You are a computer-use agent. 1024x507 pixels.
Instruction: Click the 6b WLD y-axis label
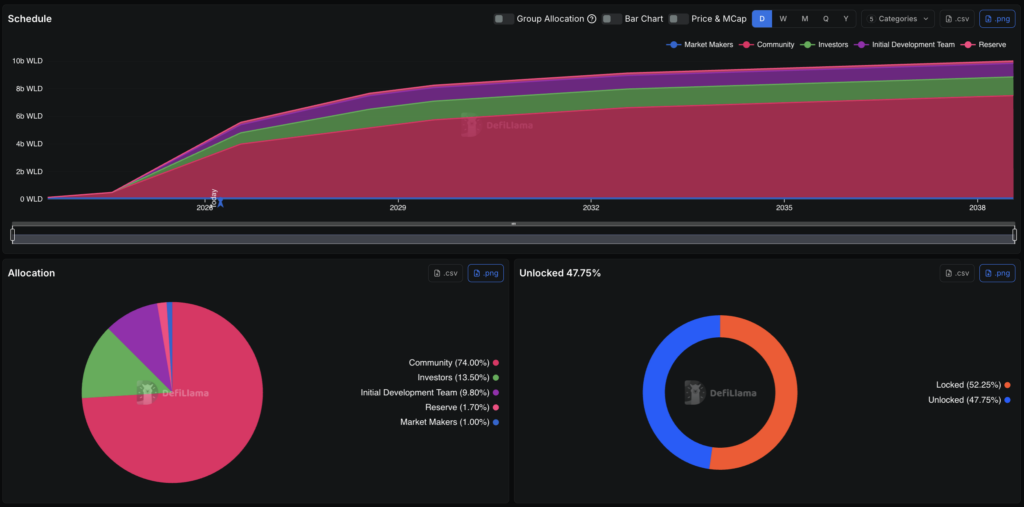coord(29,116)
